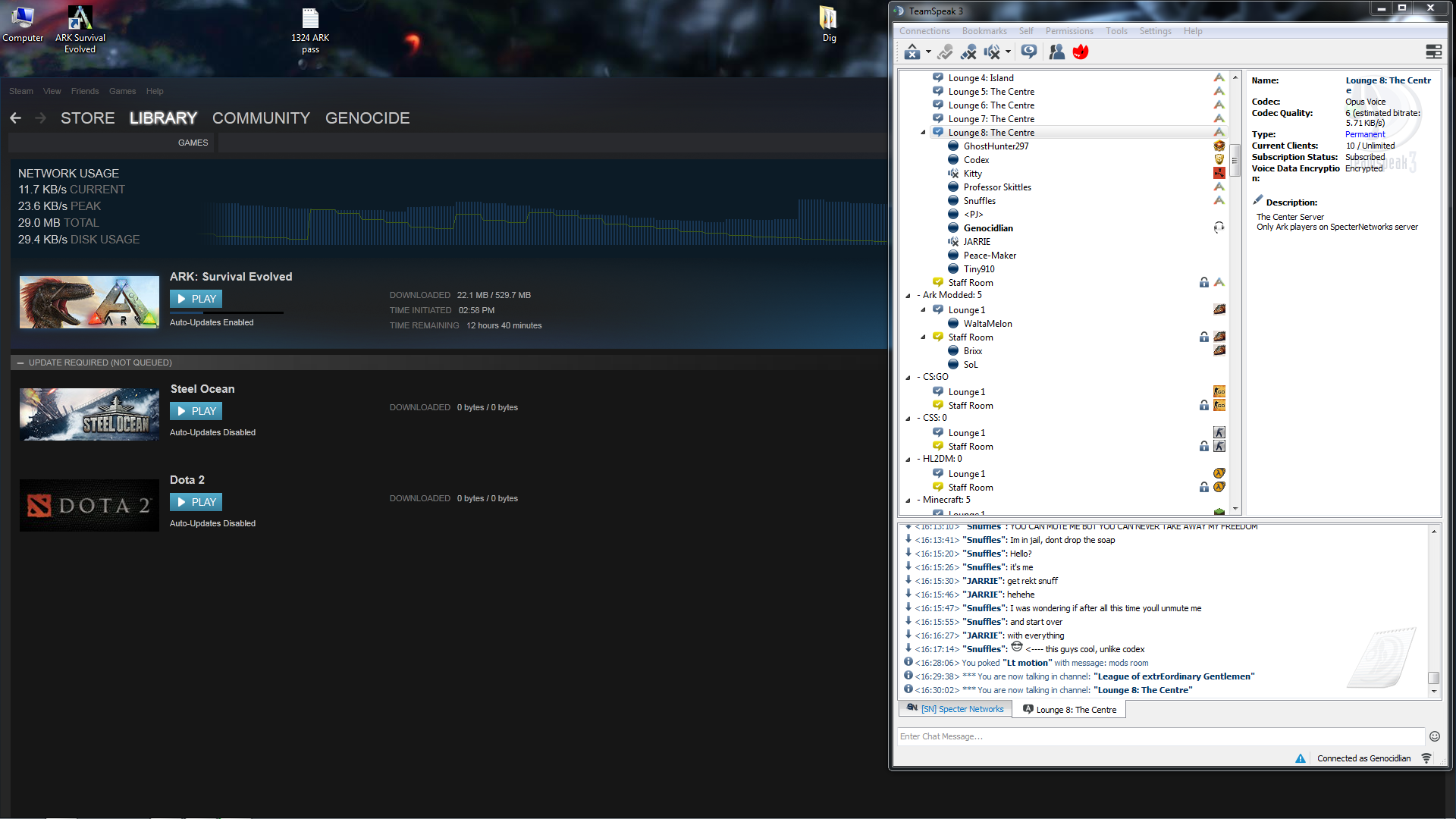Open the Friends menu in Steam
1456x819 pixels.
click(85, 91)
